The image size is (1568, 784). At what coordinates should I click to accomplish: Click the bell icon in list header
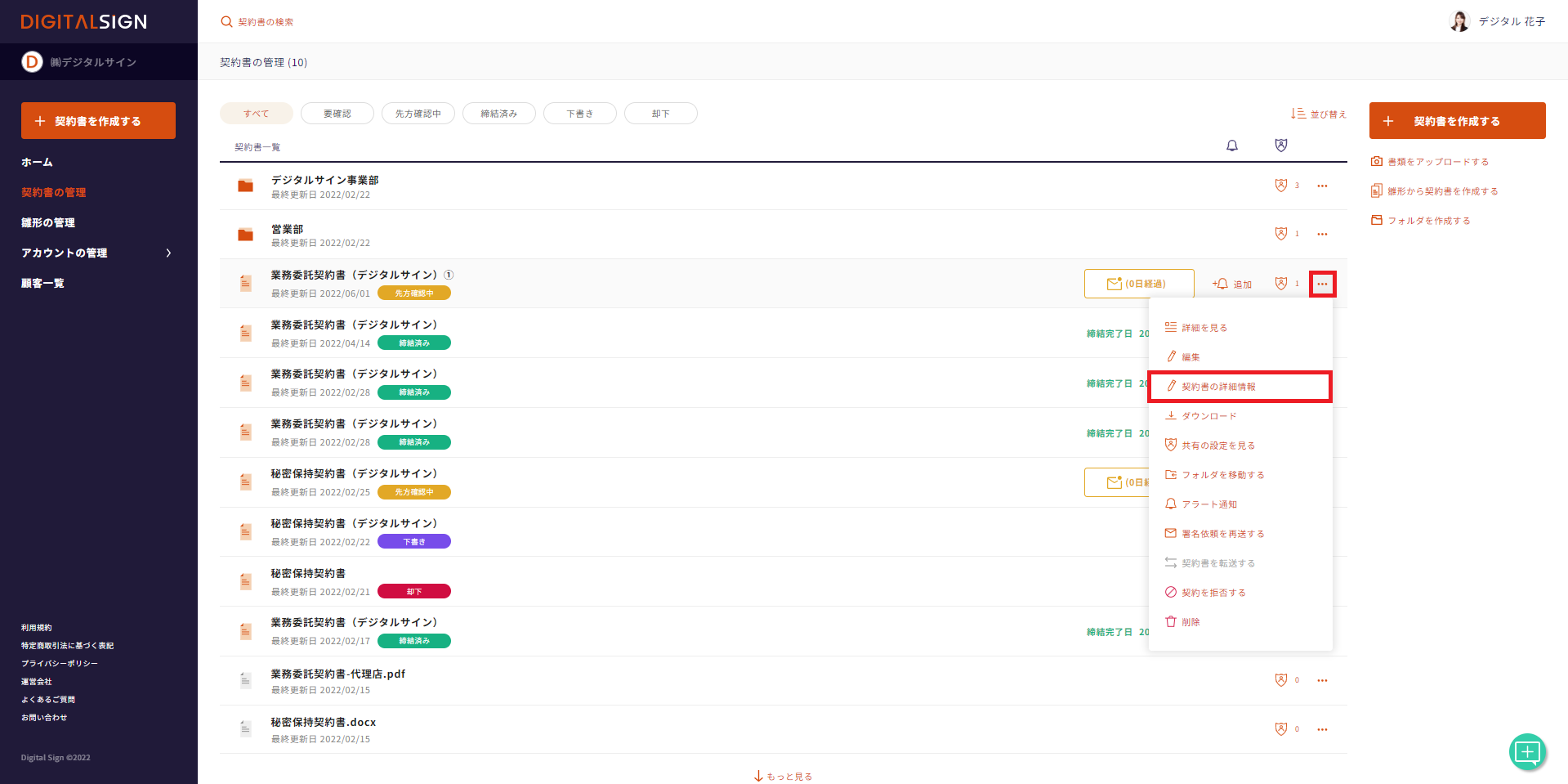(x=1231, y=146)
